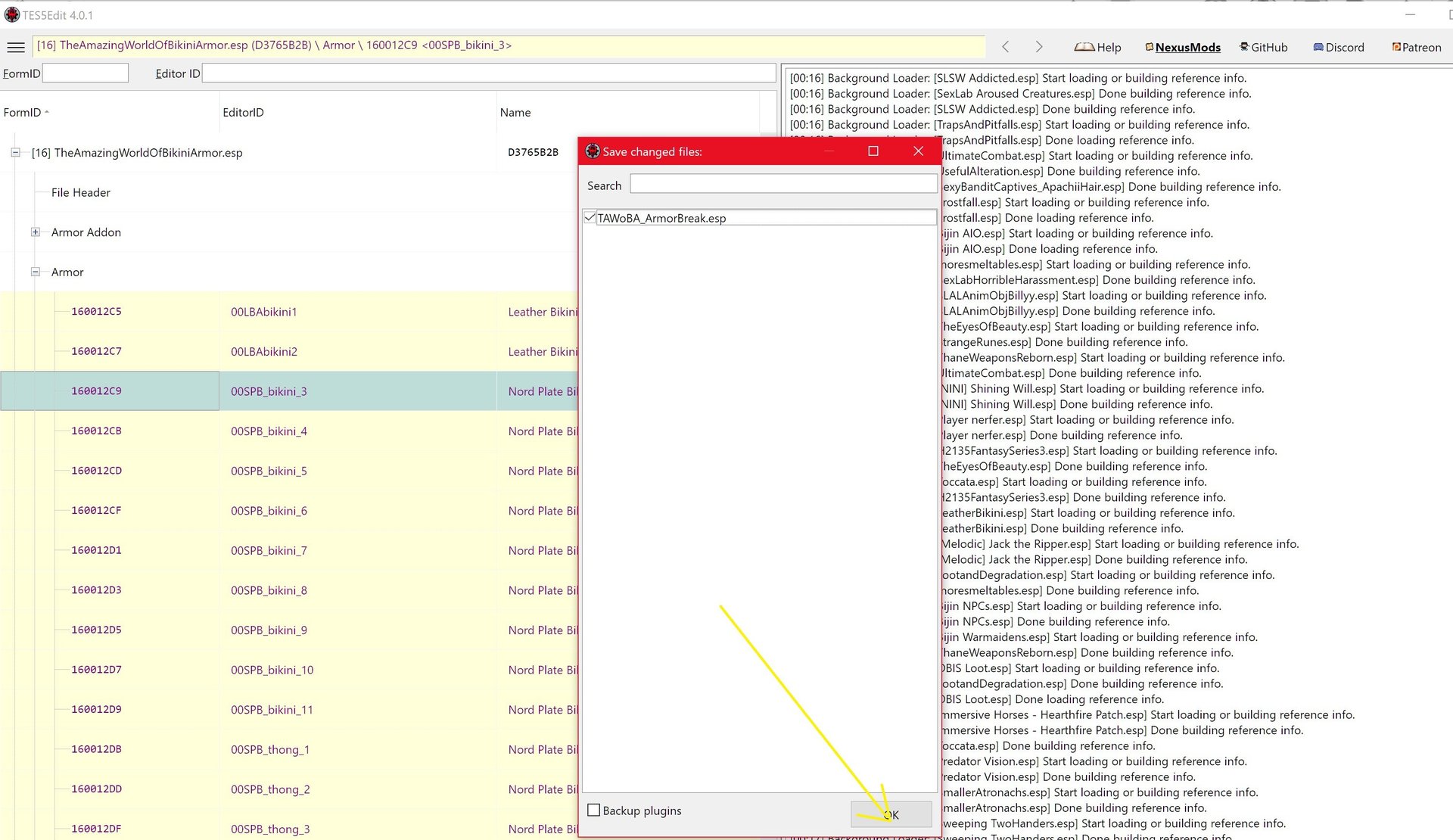Open the Patreon link
The height and width of the screenshot is (840, 1453).
pos(1417,47)
